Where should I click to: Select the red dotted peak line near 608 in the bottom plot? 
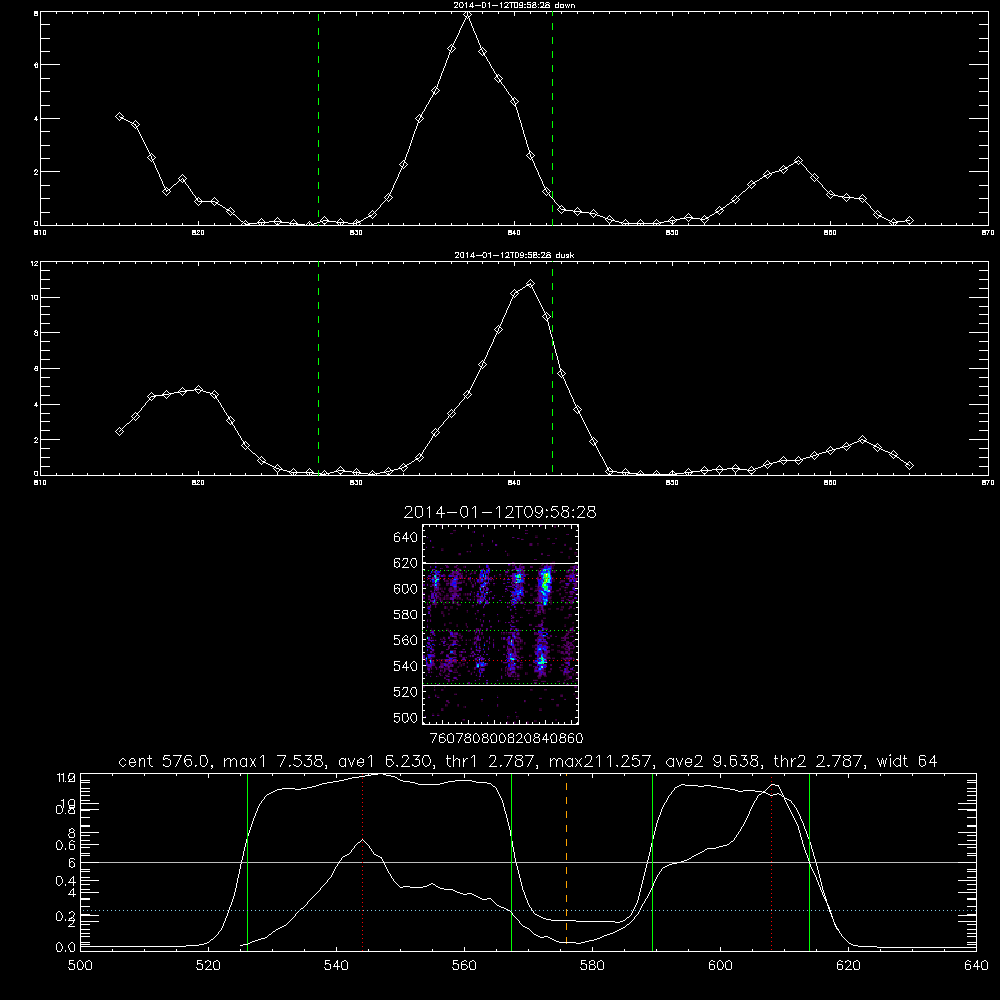click(772, 861)
